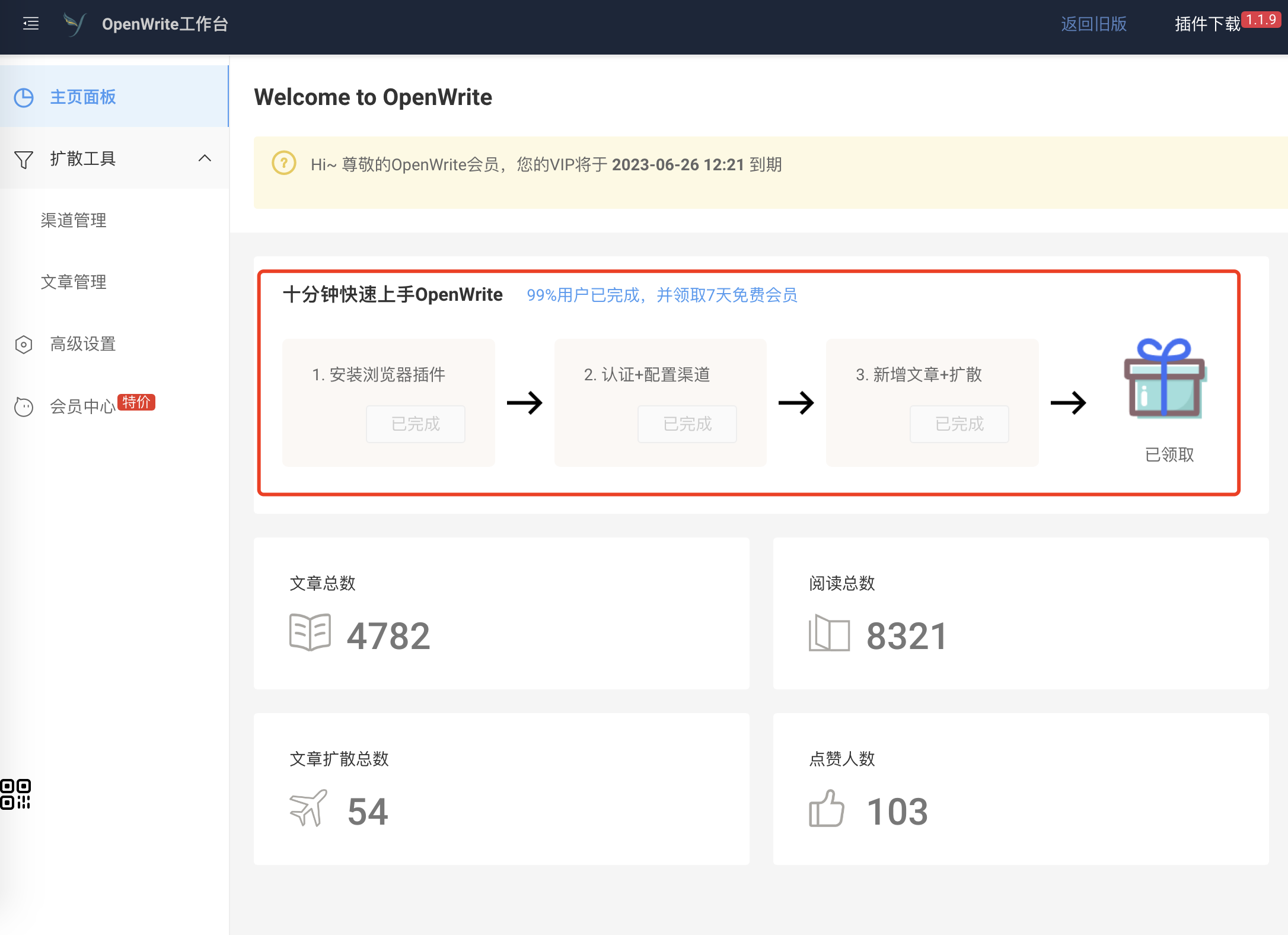Image resolution: width=1288 pixels, height=935 pixels.
Task: Click 已完成 button under 安装浏览器插件
Action: [415, 424]
